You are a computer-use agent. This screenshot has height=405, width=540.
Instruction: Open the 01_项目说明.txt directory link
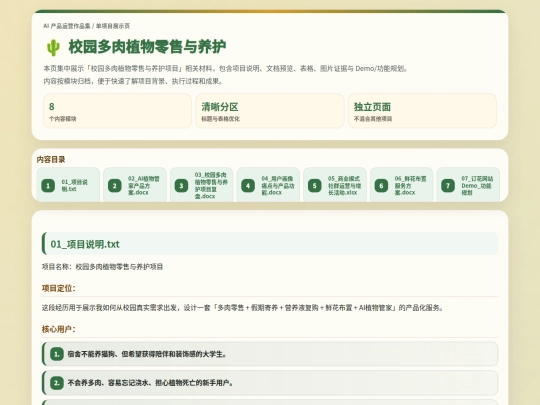coord(68,185)
